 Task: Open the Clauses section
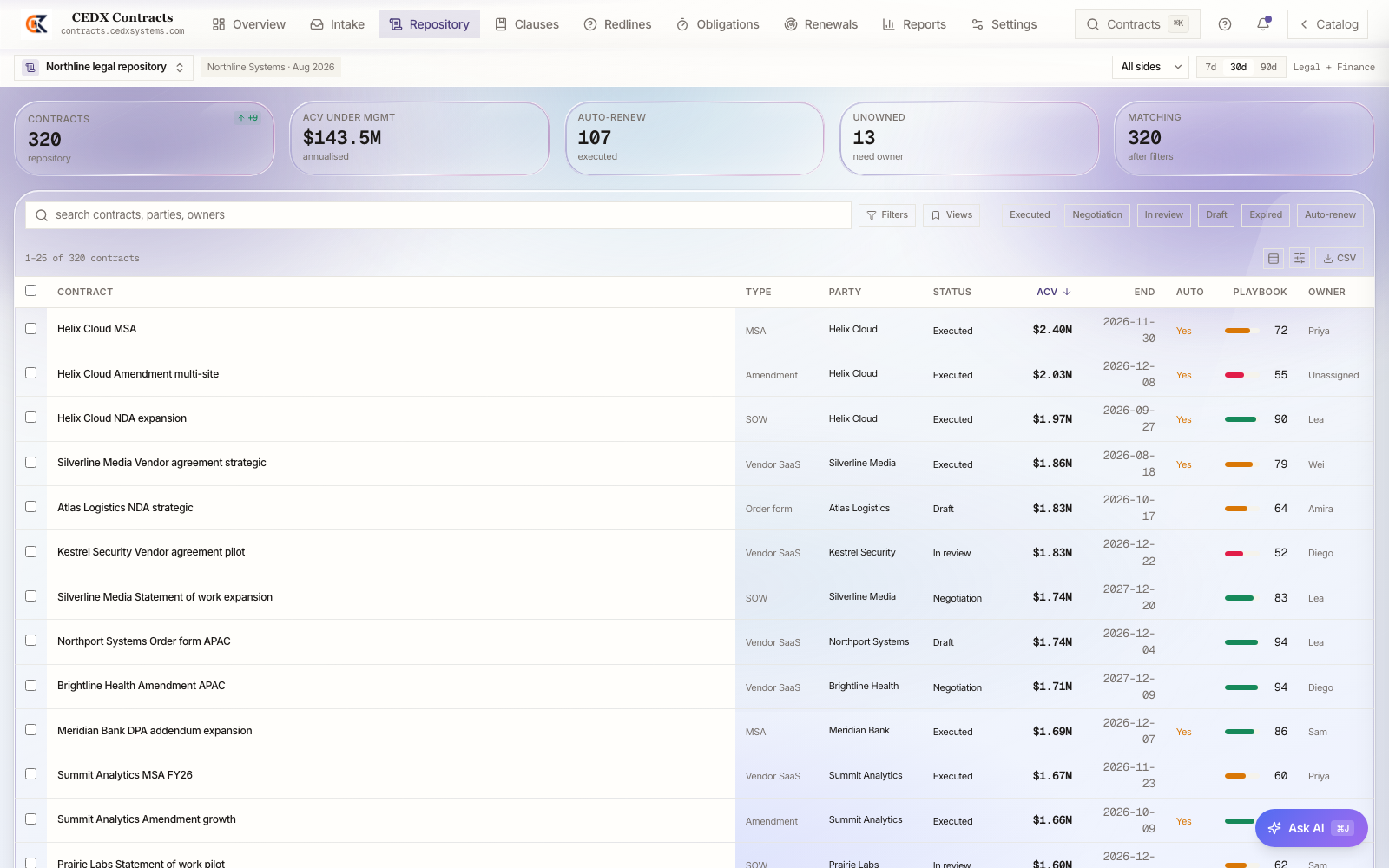[x=527, y=24]
